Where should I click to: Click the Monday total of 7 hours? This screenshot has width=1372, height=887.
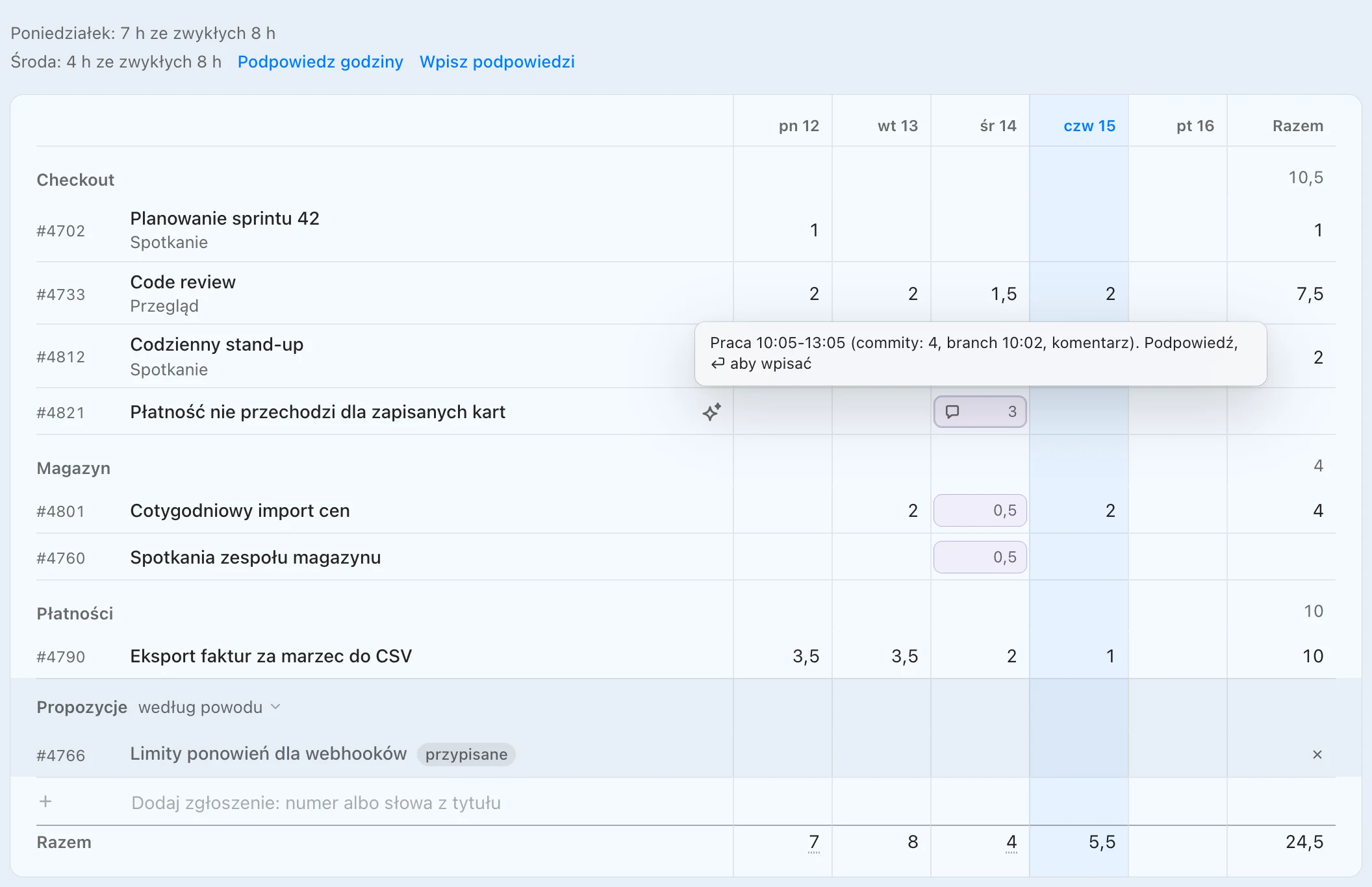[x=813, y=842]
